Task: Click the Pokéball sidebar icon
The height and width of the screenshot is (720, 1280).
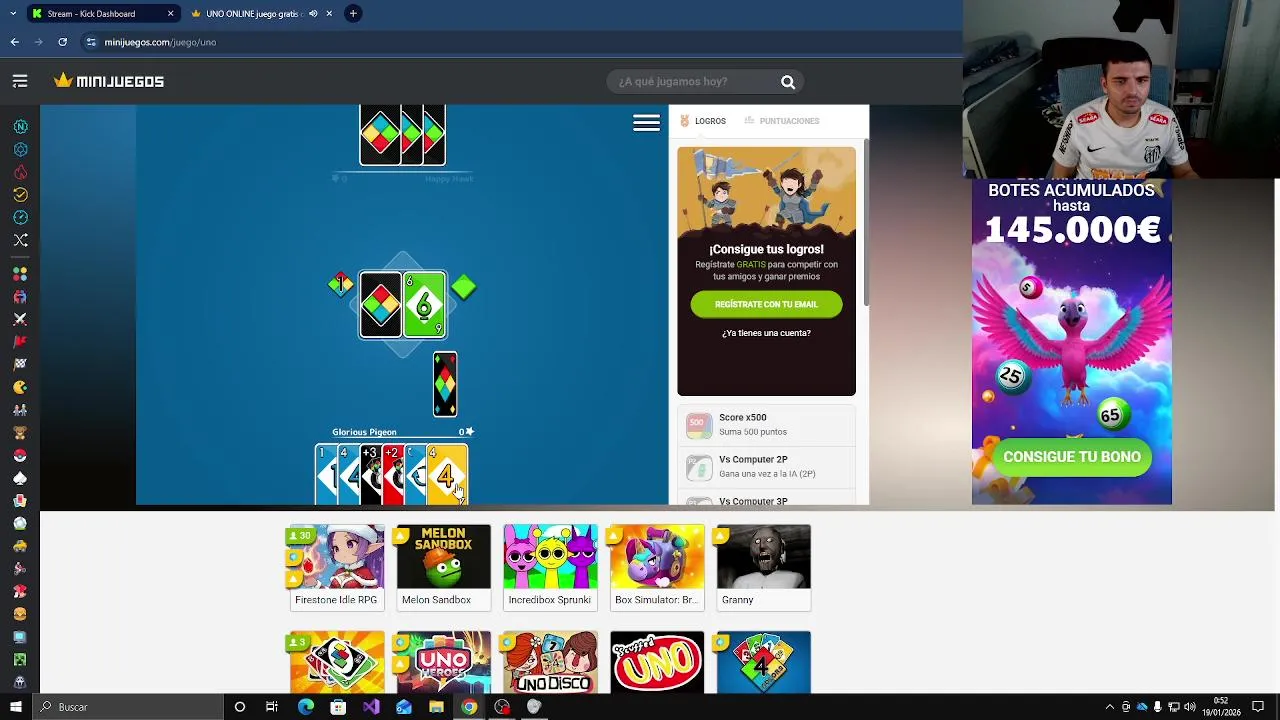Action: 20,455
